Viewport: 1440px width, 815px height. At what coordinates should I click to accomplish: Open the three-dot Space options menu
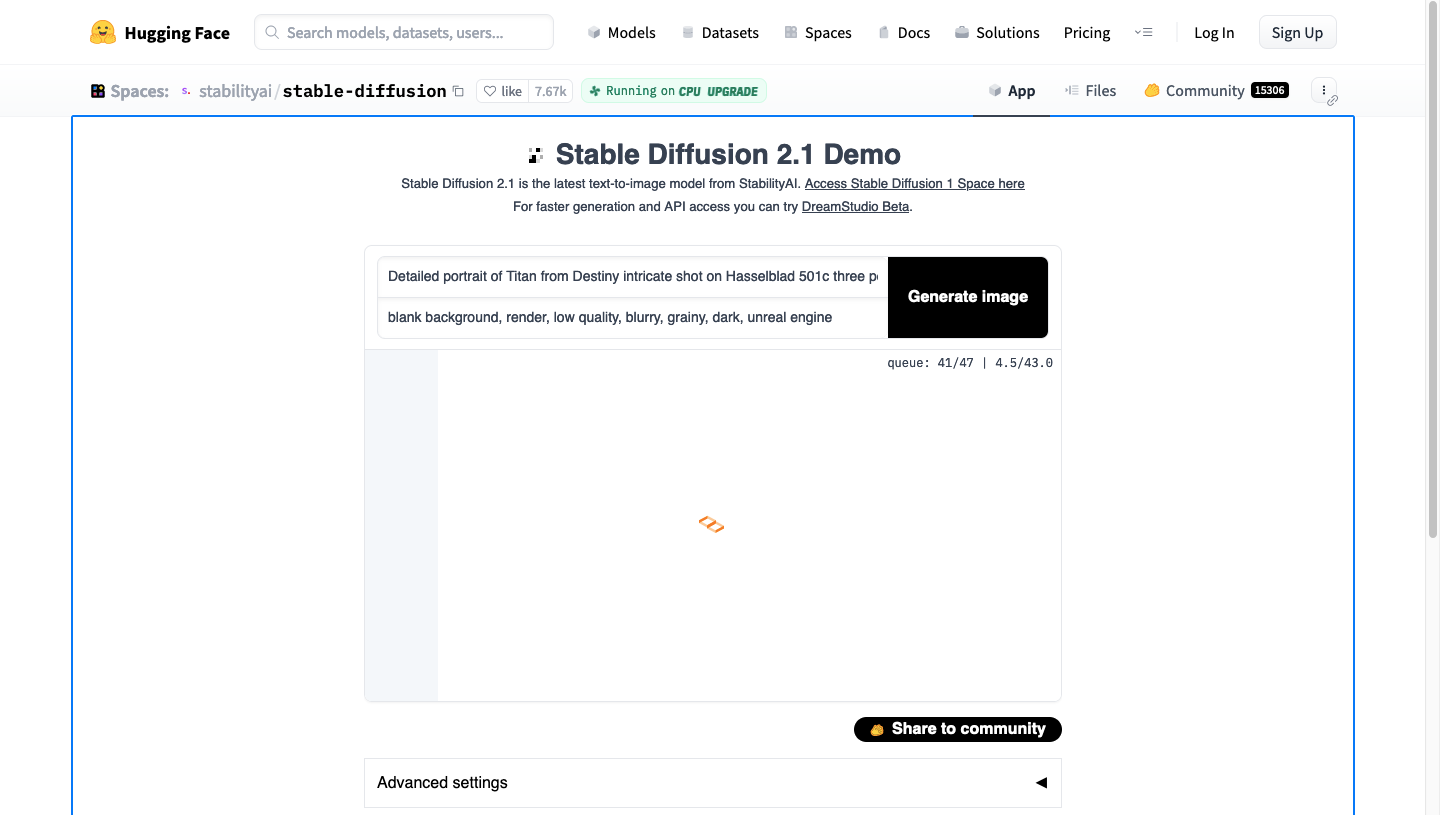coord(1323,90)
